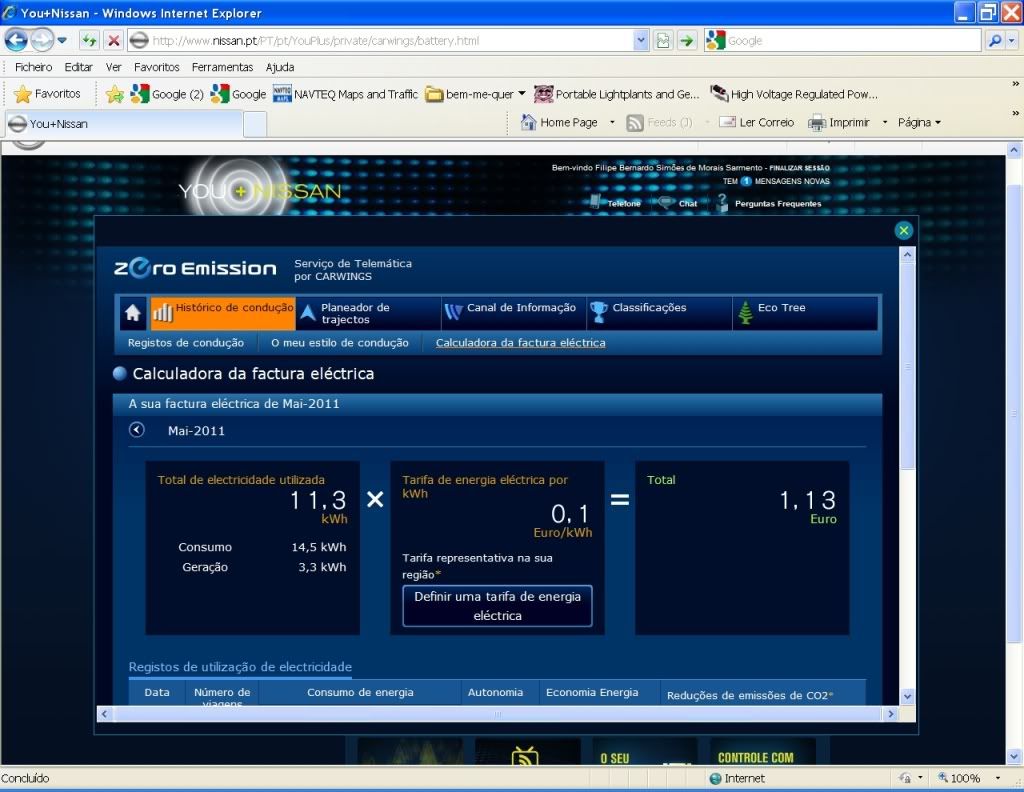The width and height of the screenshot is (1024, 792).
Task: Open High Voltage Regulated Pow favorite
Action: click(793, 94)
